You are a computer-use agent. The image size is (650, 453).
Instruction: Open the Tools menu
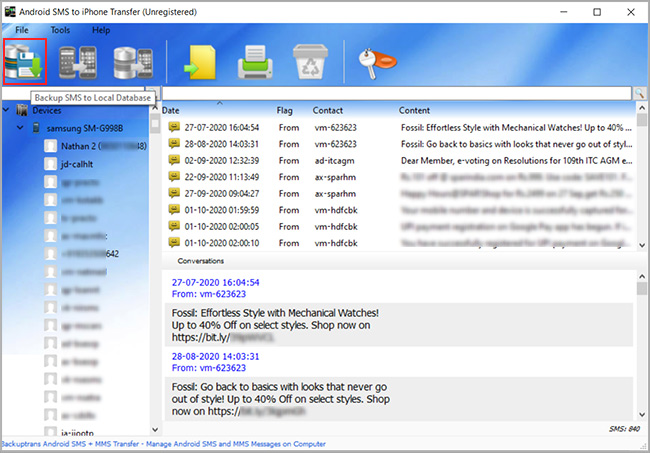tap(60, 30)
